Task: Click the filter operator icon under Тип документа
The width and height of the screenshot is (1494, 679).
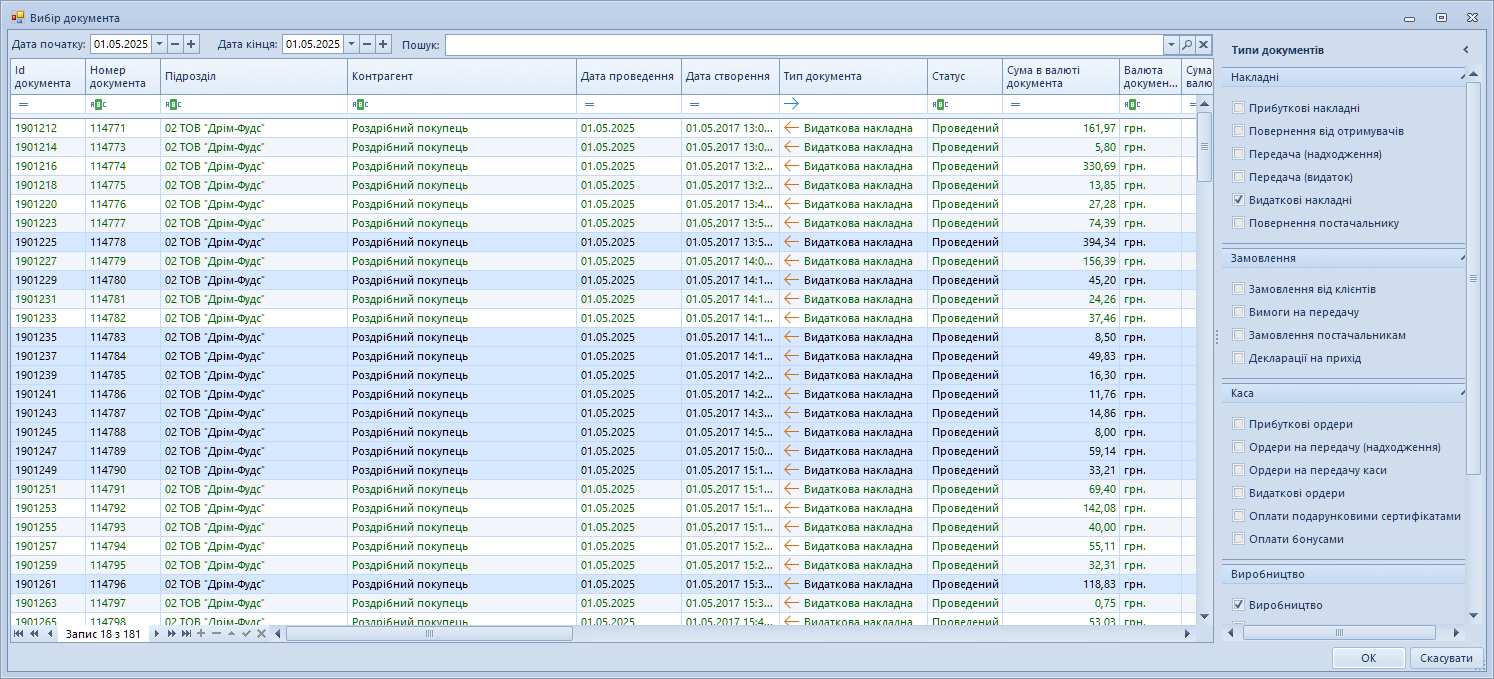Action: (791, 103)
